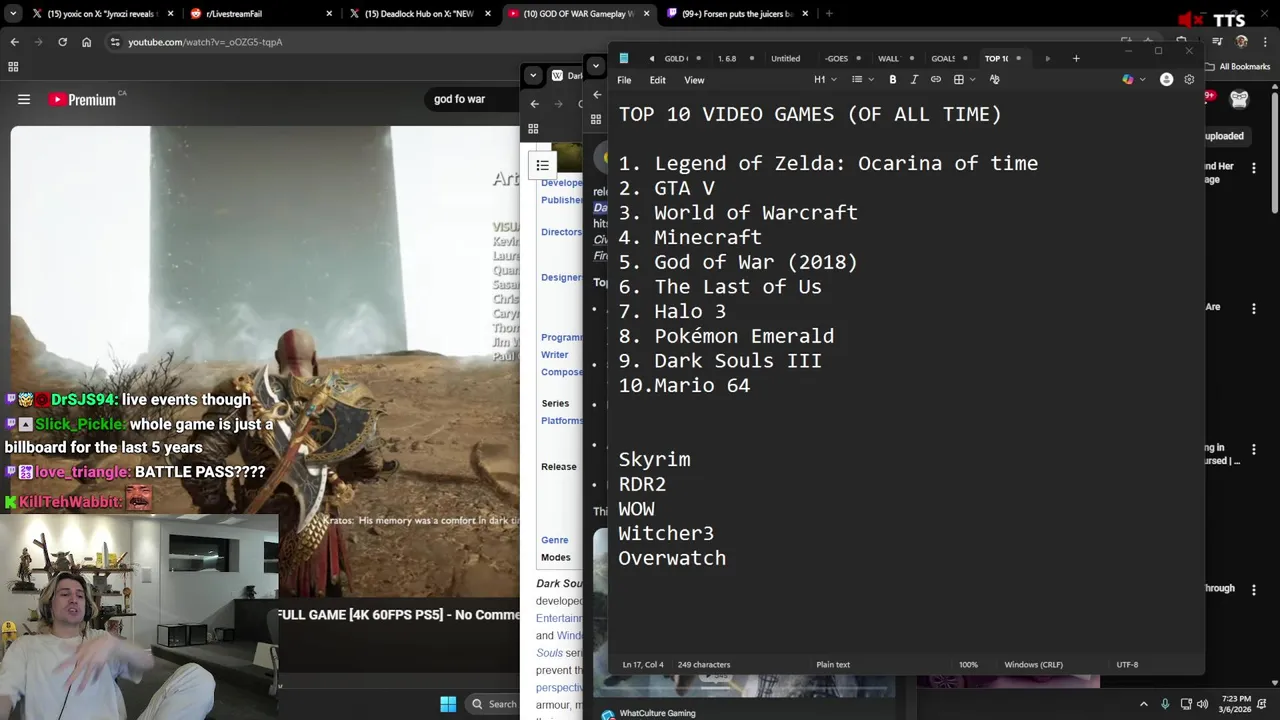Image resolution: width=1280 pixels, height=720 pixels.
Task: Open YouTube hamburger menu
Action: coord(24,99)
